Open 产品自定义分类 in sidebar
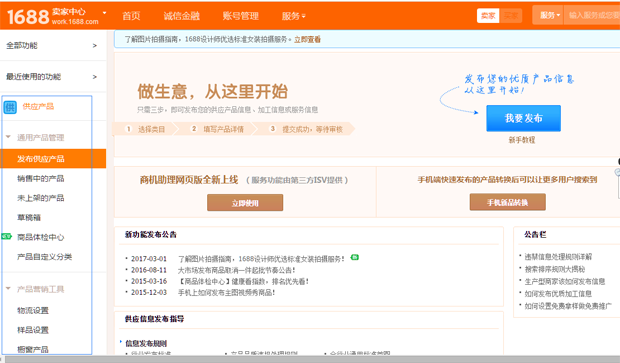Image resolution: width=620 pixels, height=363 pixels. 44,257
